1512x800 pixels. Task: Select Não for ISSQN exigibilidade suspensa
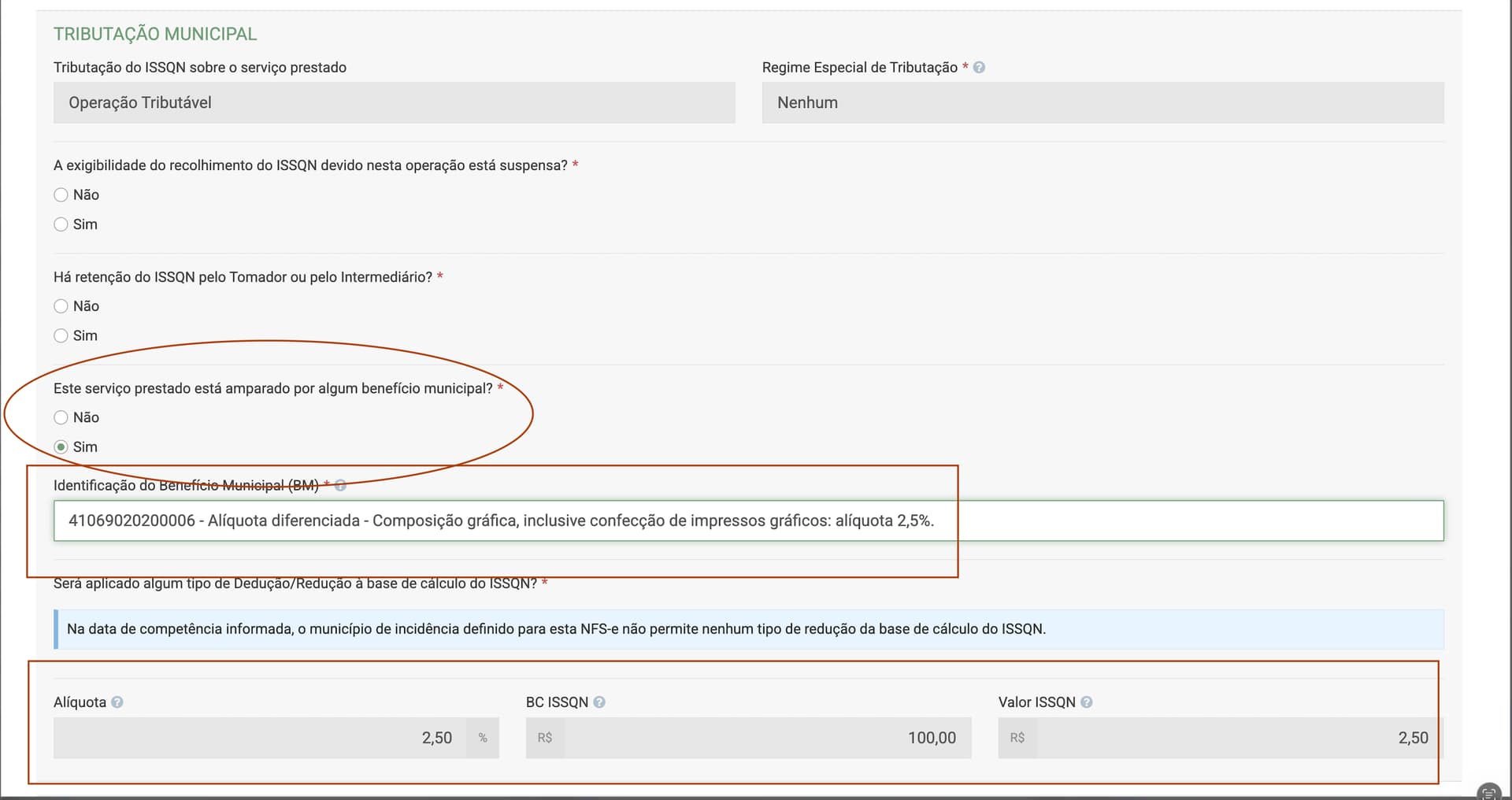[x=61, y=194]
